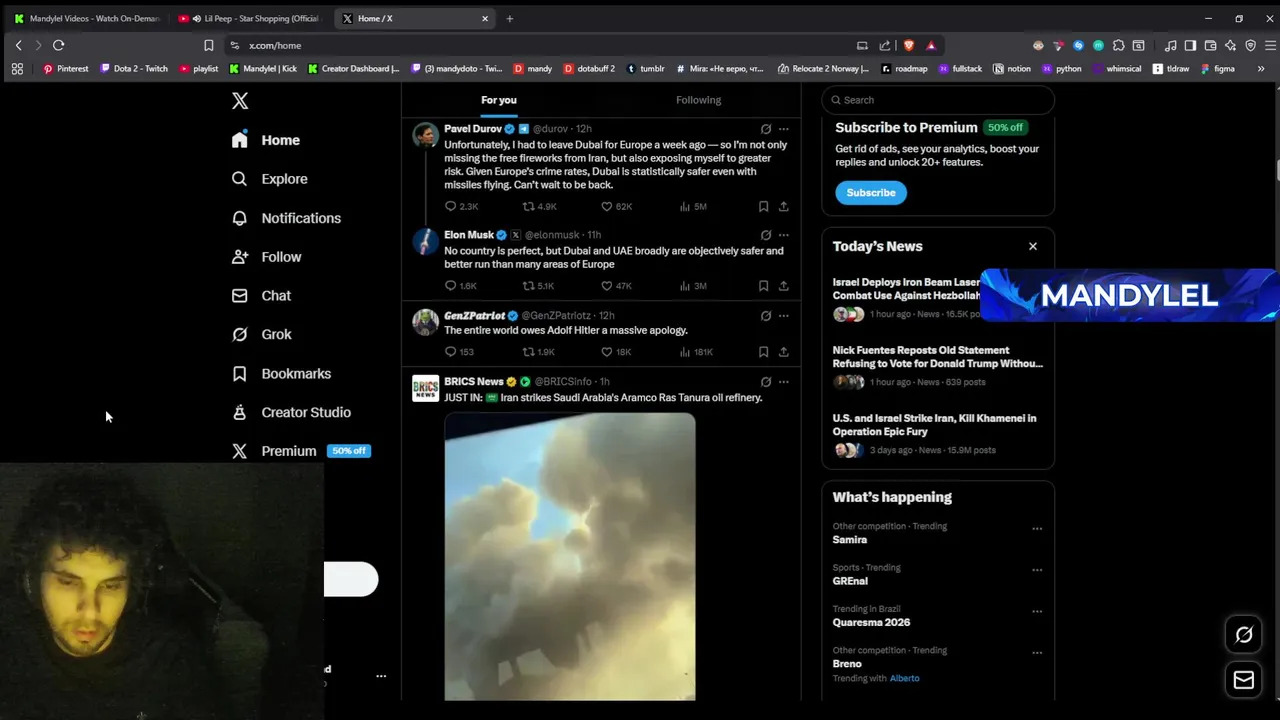
Task: Switch to the For you tab
Action: 499,100
